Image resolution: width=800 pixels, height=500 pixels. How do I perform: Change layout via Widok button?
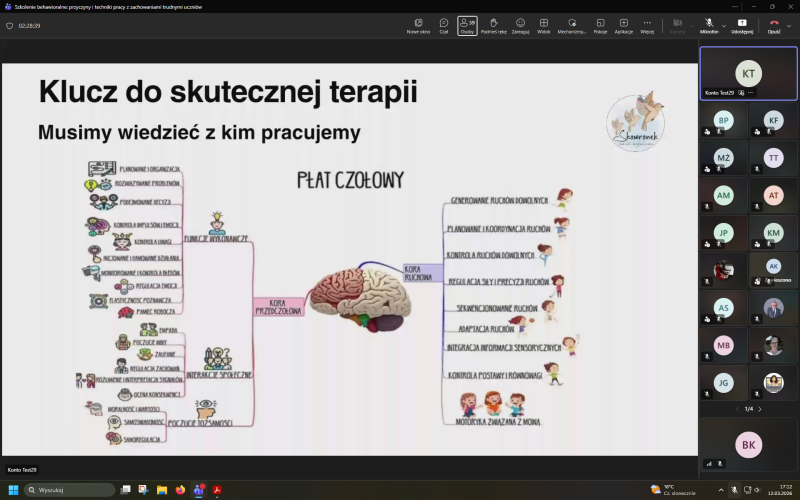point(544,25)
